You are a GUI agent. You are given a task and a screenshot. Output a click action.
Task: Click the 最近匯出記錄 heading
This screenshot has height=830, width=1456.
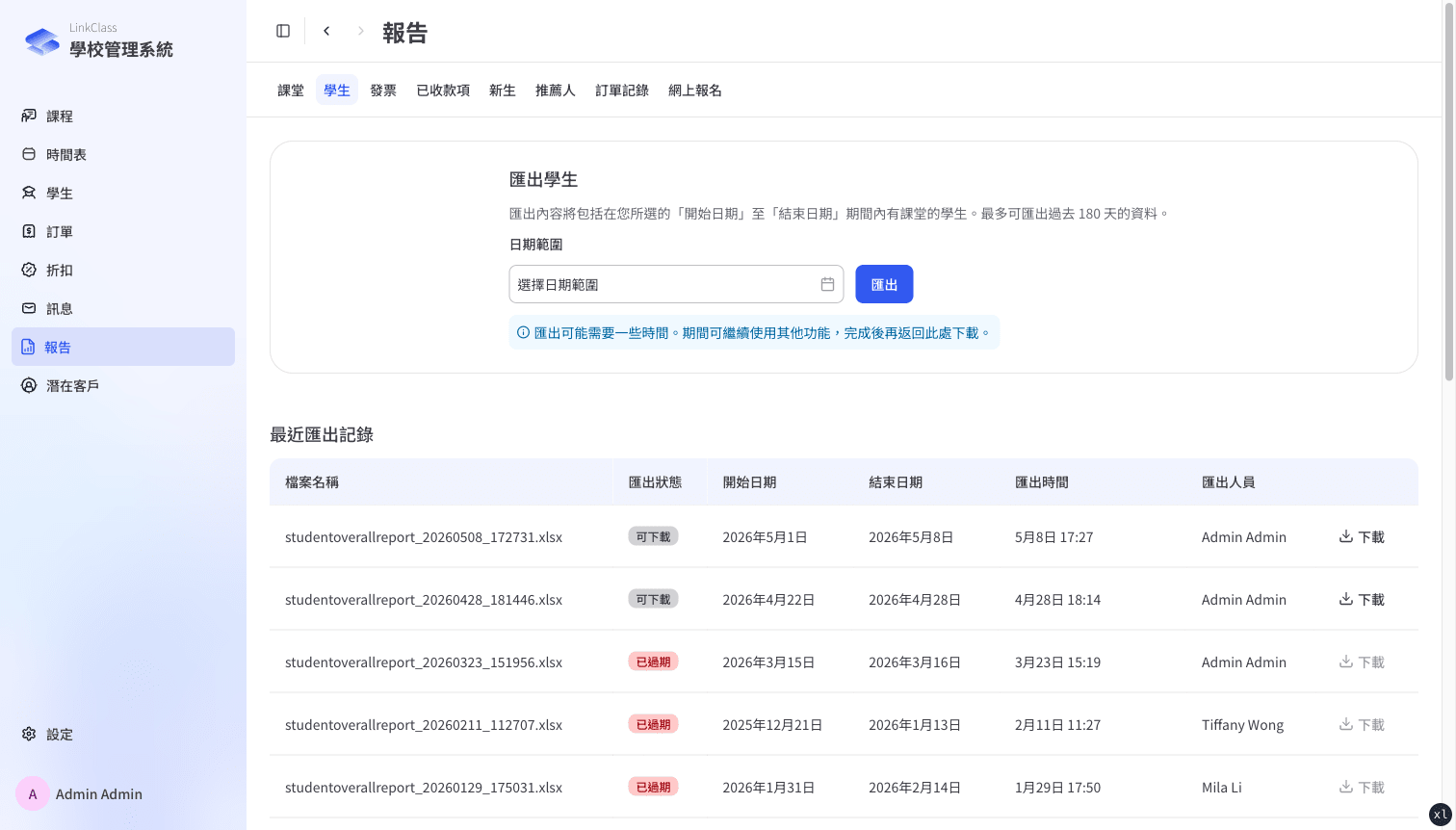coord(322,434)
